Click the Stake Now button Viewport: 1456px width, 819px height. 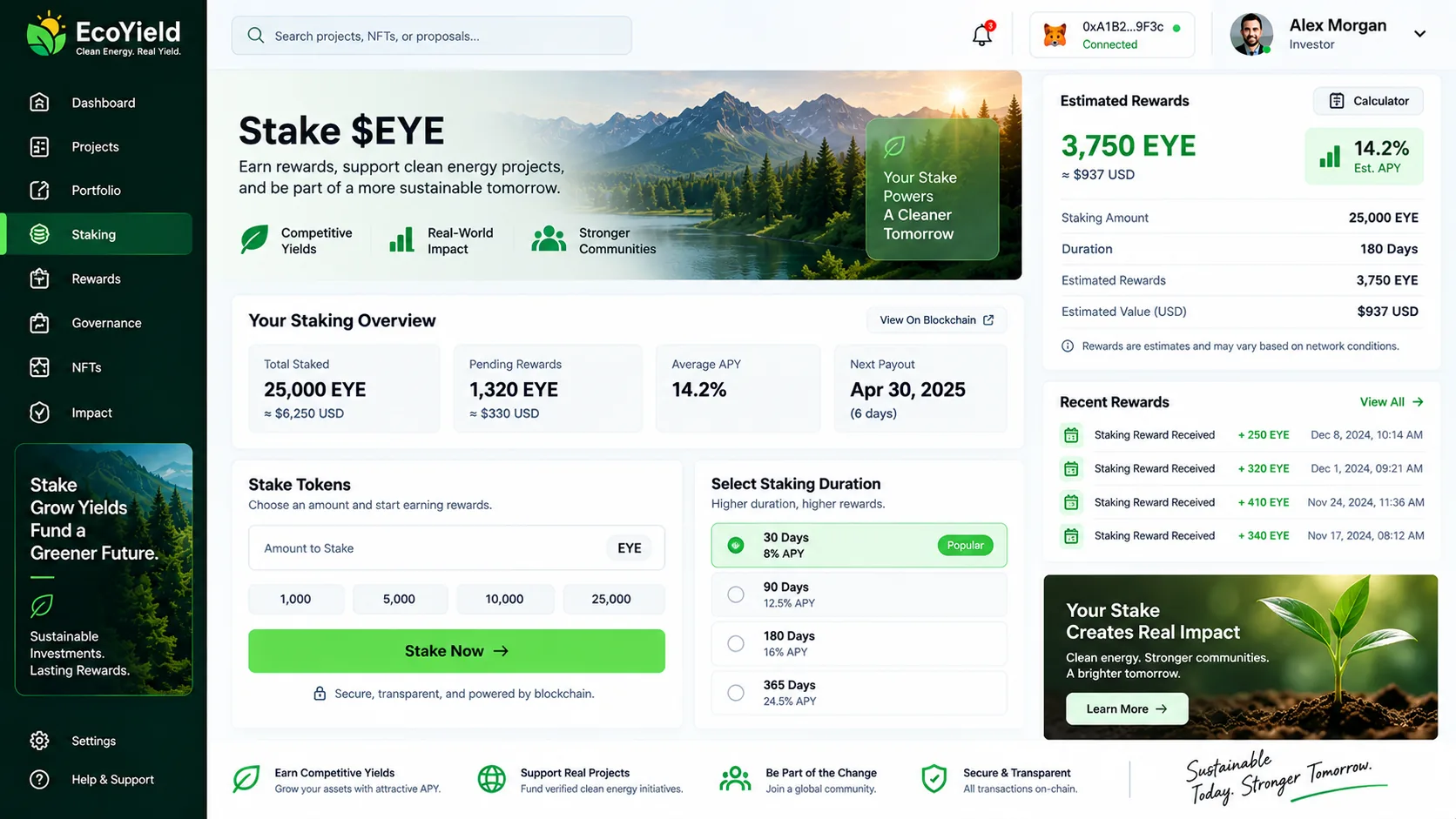click(x=456, y=651)
